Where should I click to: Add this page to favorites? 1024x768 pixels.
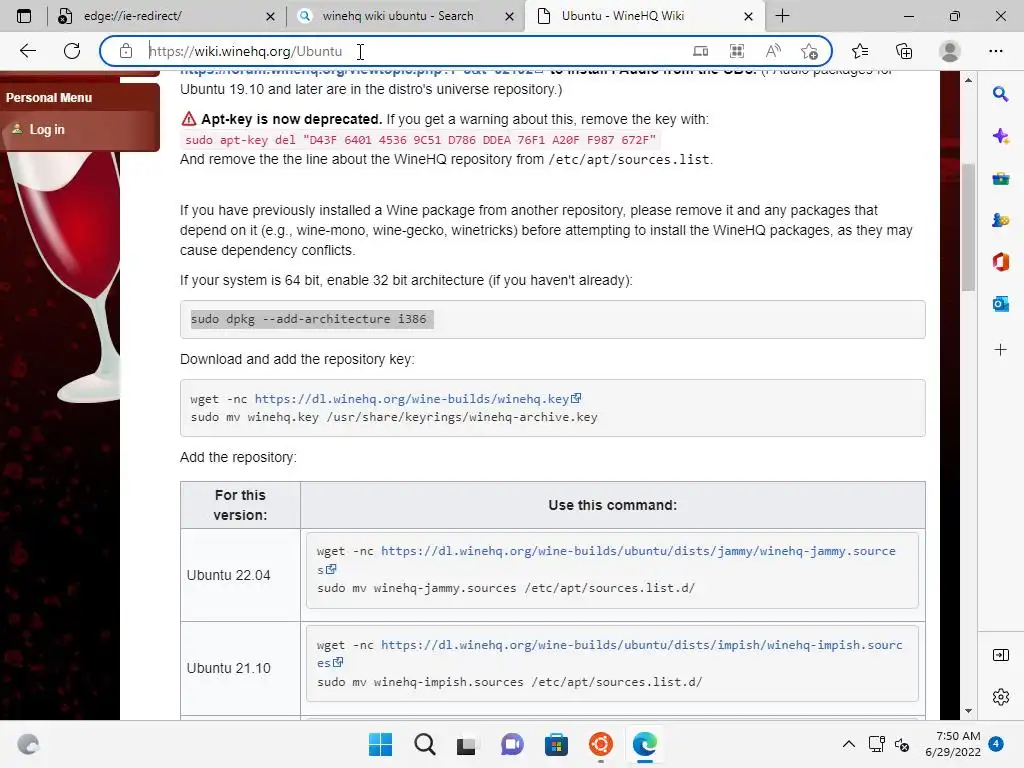pos(809,51)
